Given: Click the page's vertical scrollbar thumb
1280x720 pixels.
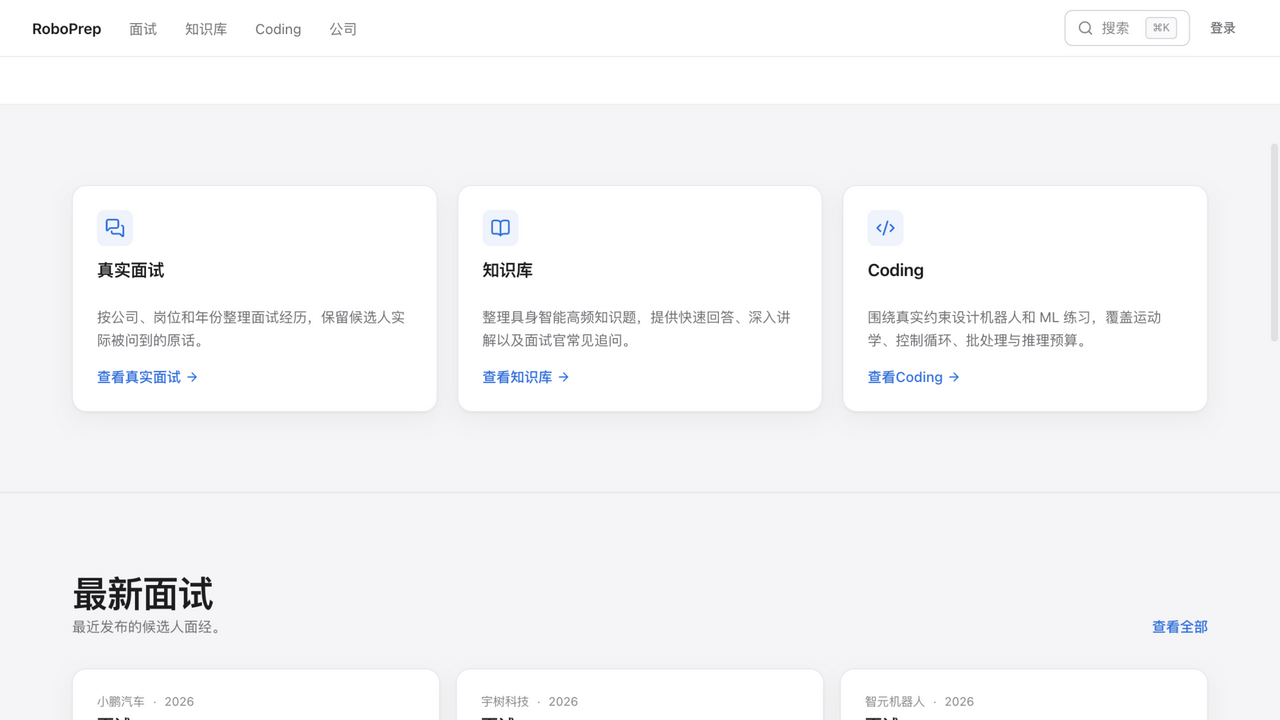Looking at the screenshot, I should 1274,243.
